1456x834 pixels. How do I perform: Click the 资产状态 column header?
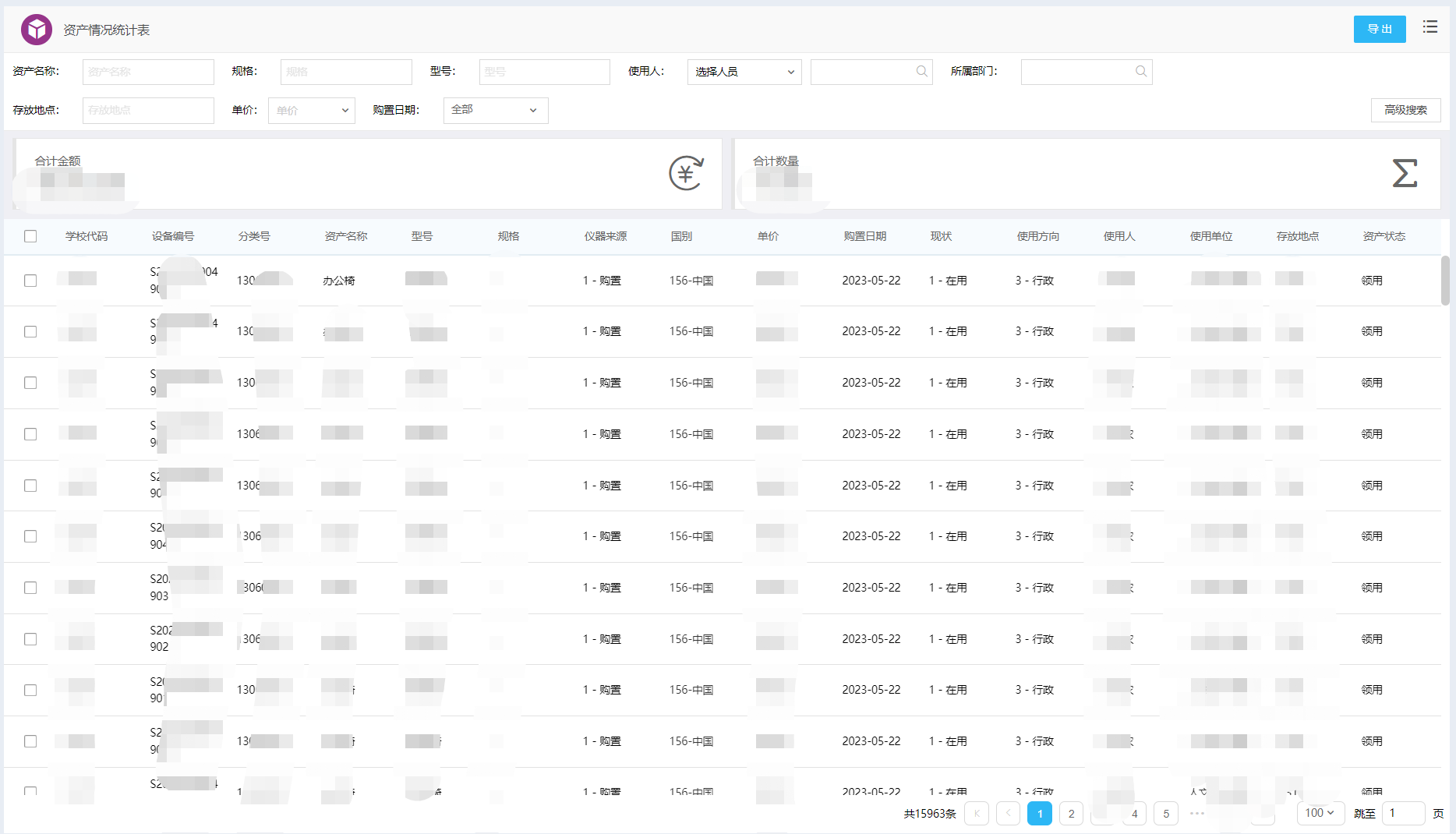(1384, 236)
